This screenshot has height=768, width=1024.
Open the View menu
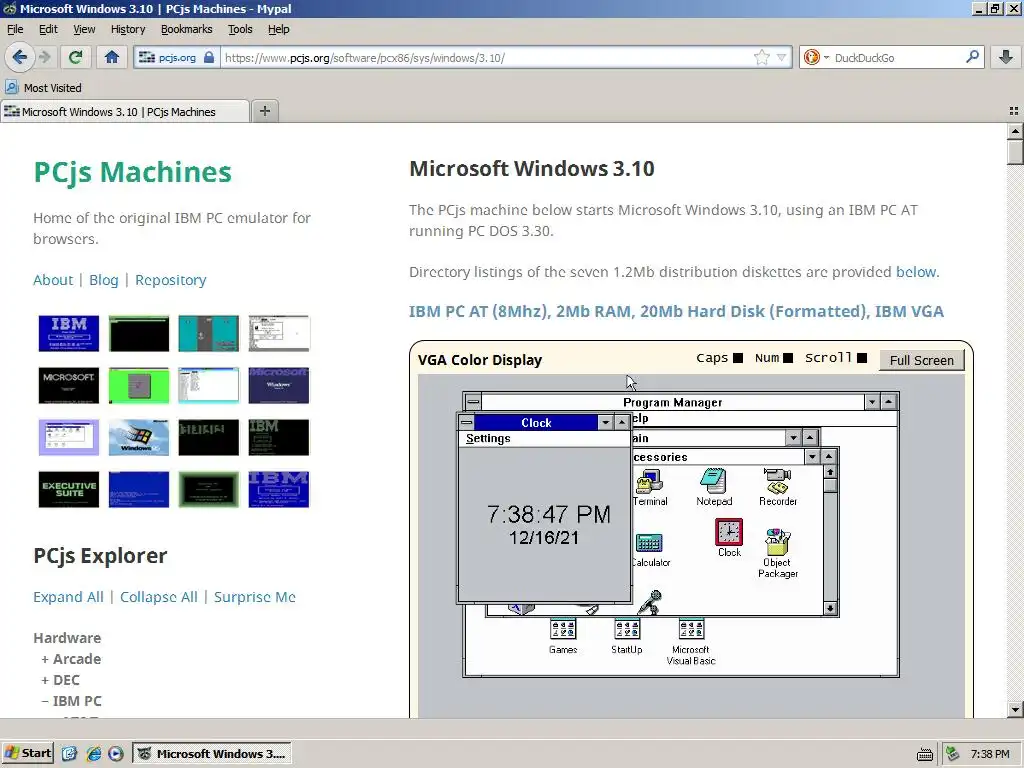coord(84,29)
